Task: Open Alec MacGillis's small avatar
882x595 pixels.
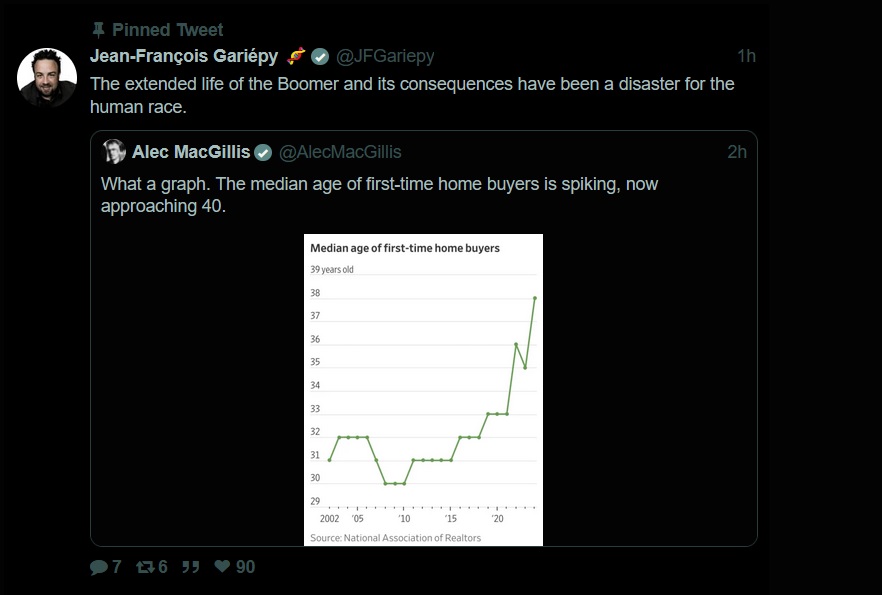Action: click(114, 151)
